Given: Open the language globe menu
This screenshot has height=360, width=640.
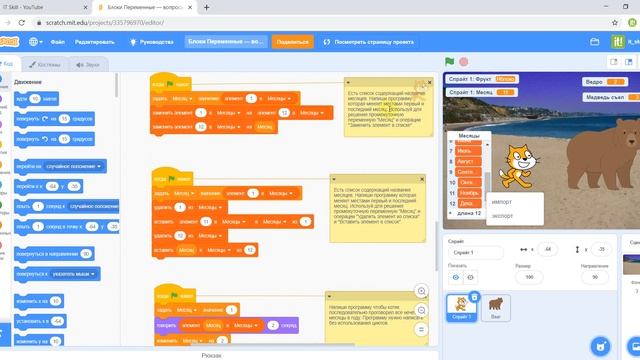Looking at the screenshot, I should click(x=36, y=42).
